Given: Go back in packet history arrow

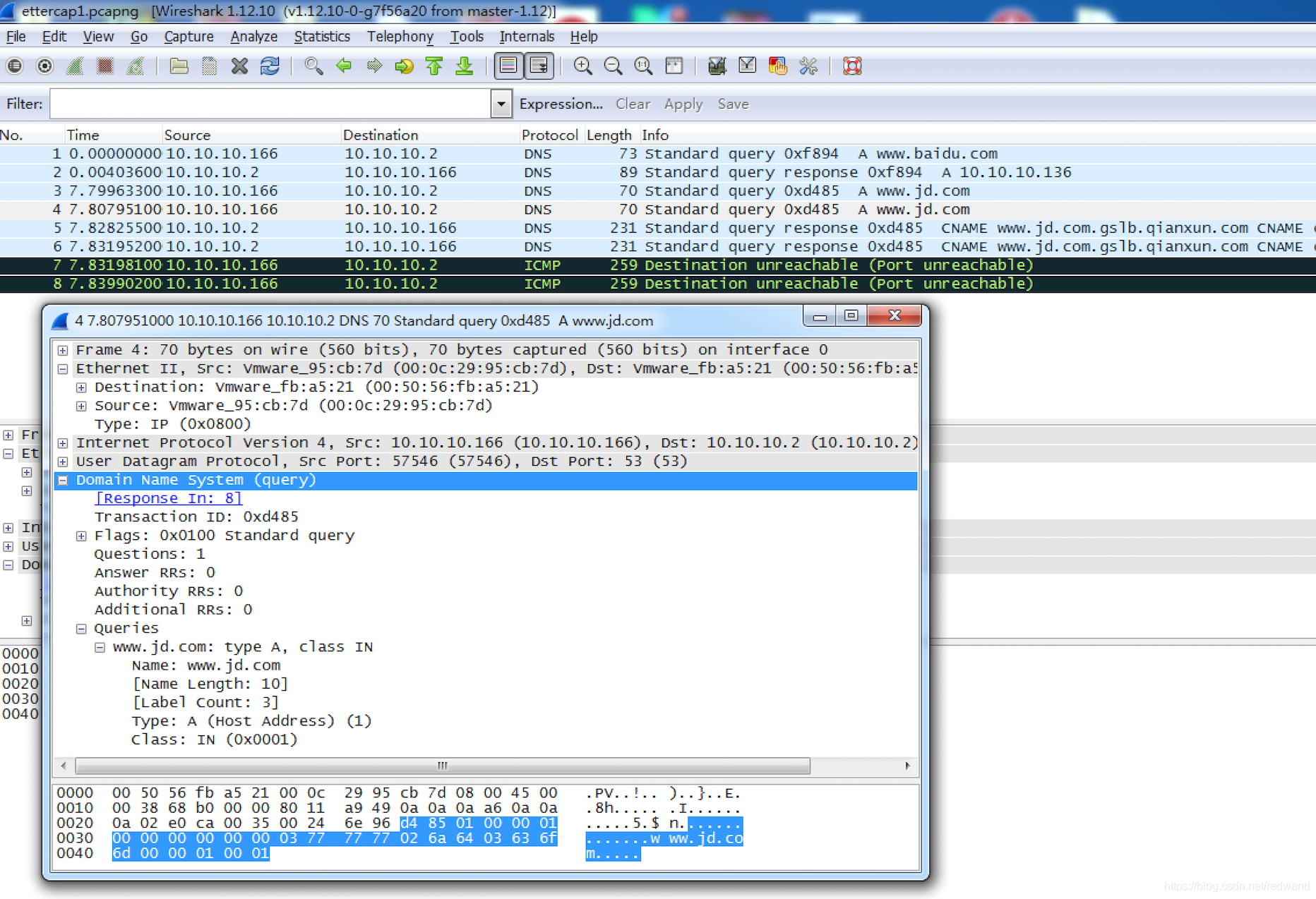Looking at the screenshot, I should point(344,66).
